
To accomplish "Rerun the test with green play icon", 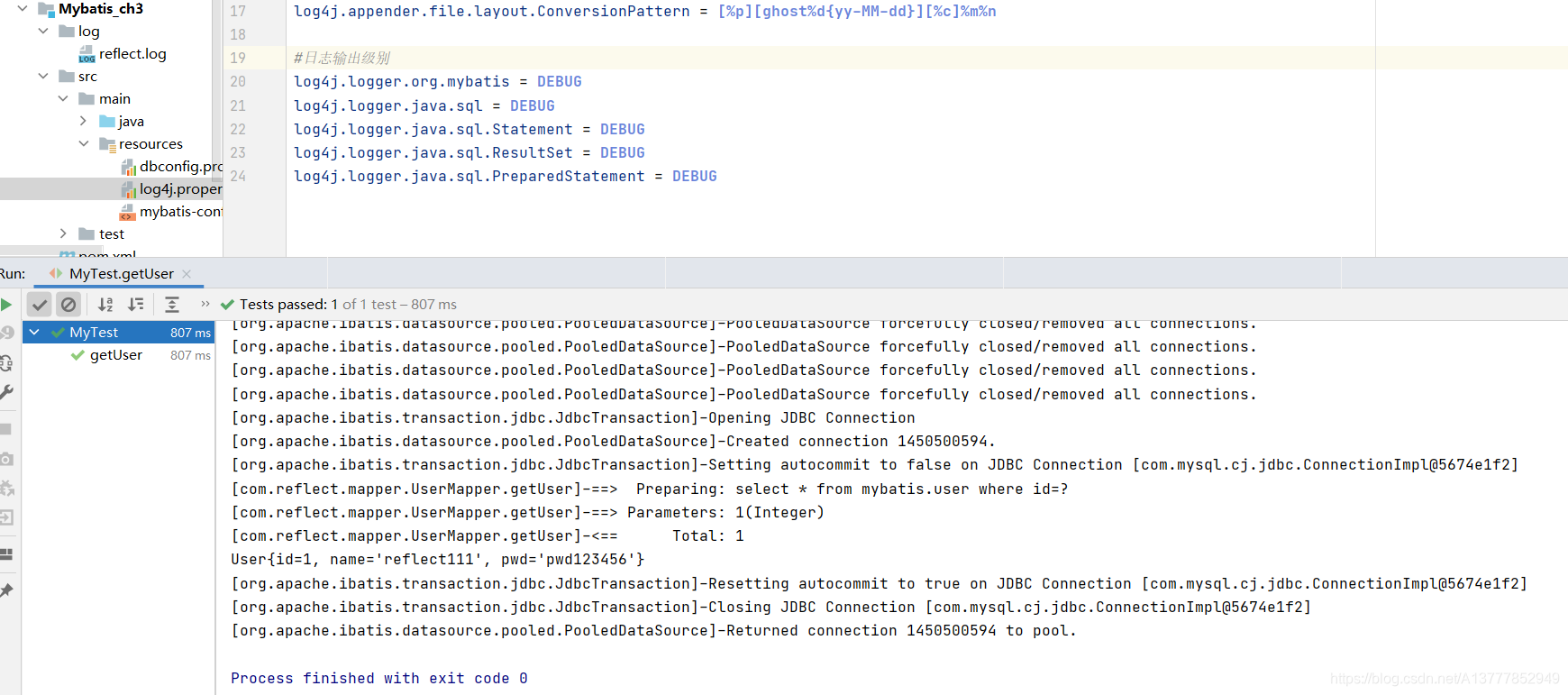I will pos(5,305).
